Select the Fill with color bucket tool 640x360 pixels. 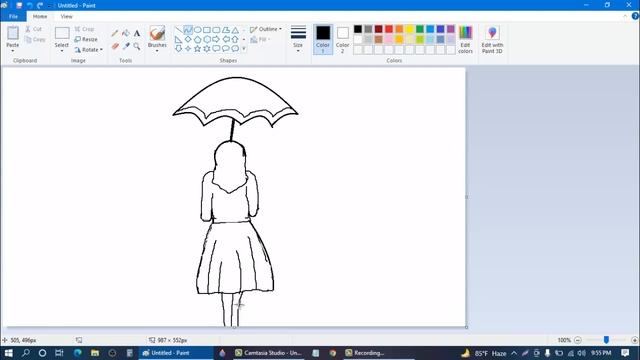[x=126, y=33]
